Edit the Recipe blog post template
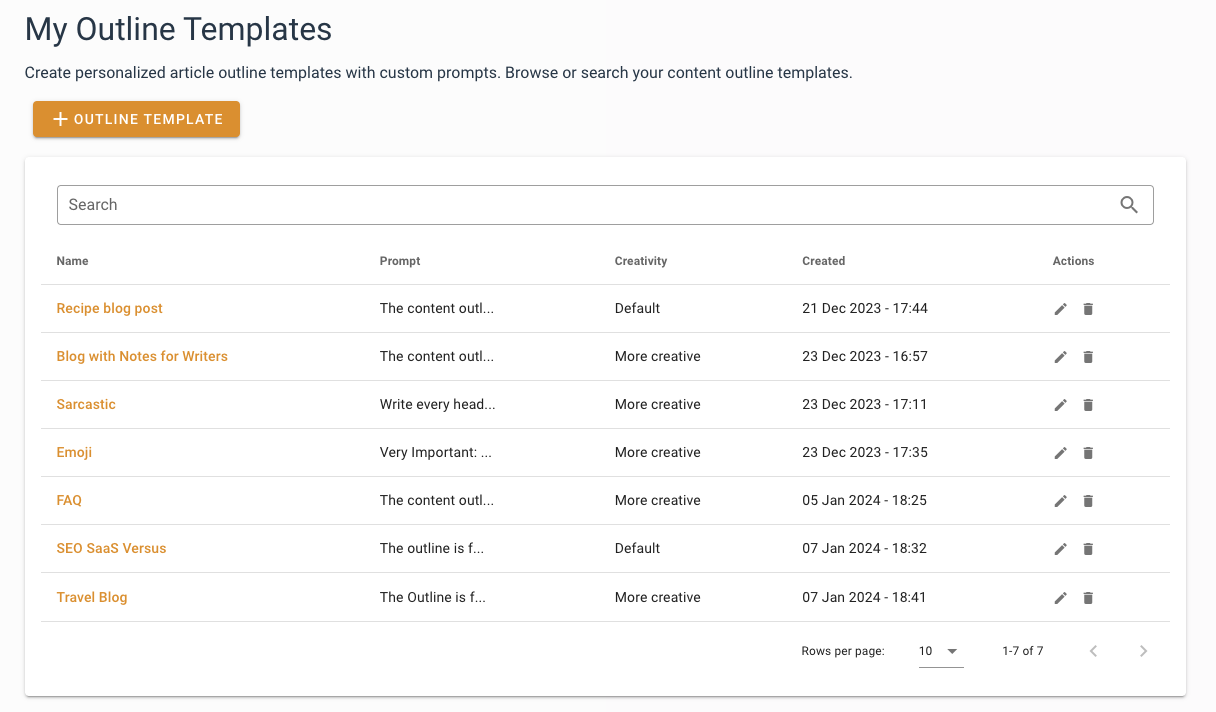This screenshot has height=712, width=1216. click(1060, 308)
